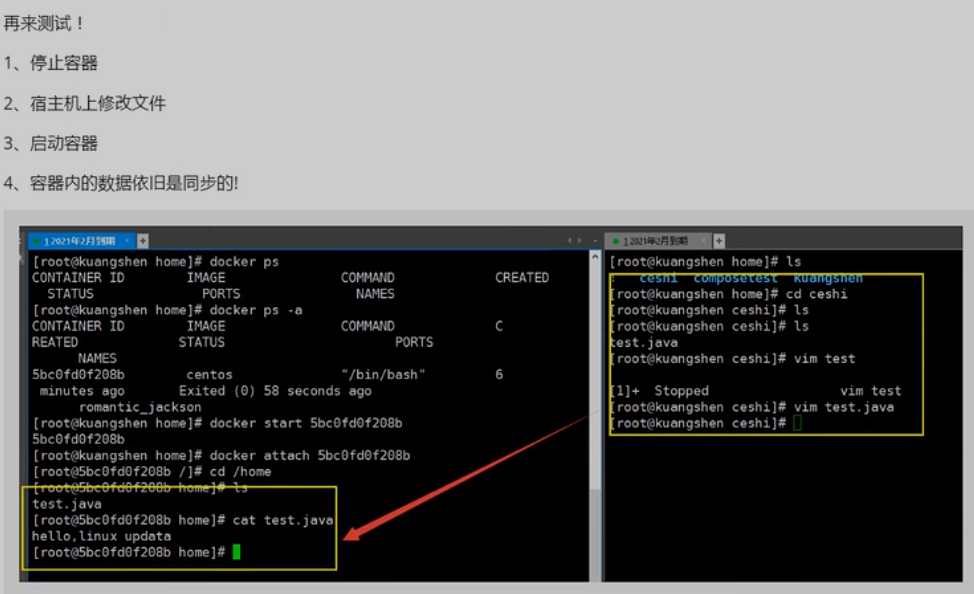The image size is (974, 594).
Task: Click 'Exited (0) 58 seconds ago' status
Action: [x=275, y=391]
